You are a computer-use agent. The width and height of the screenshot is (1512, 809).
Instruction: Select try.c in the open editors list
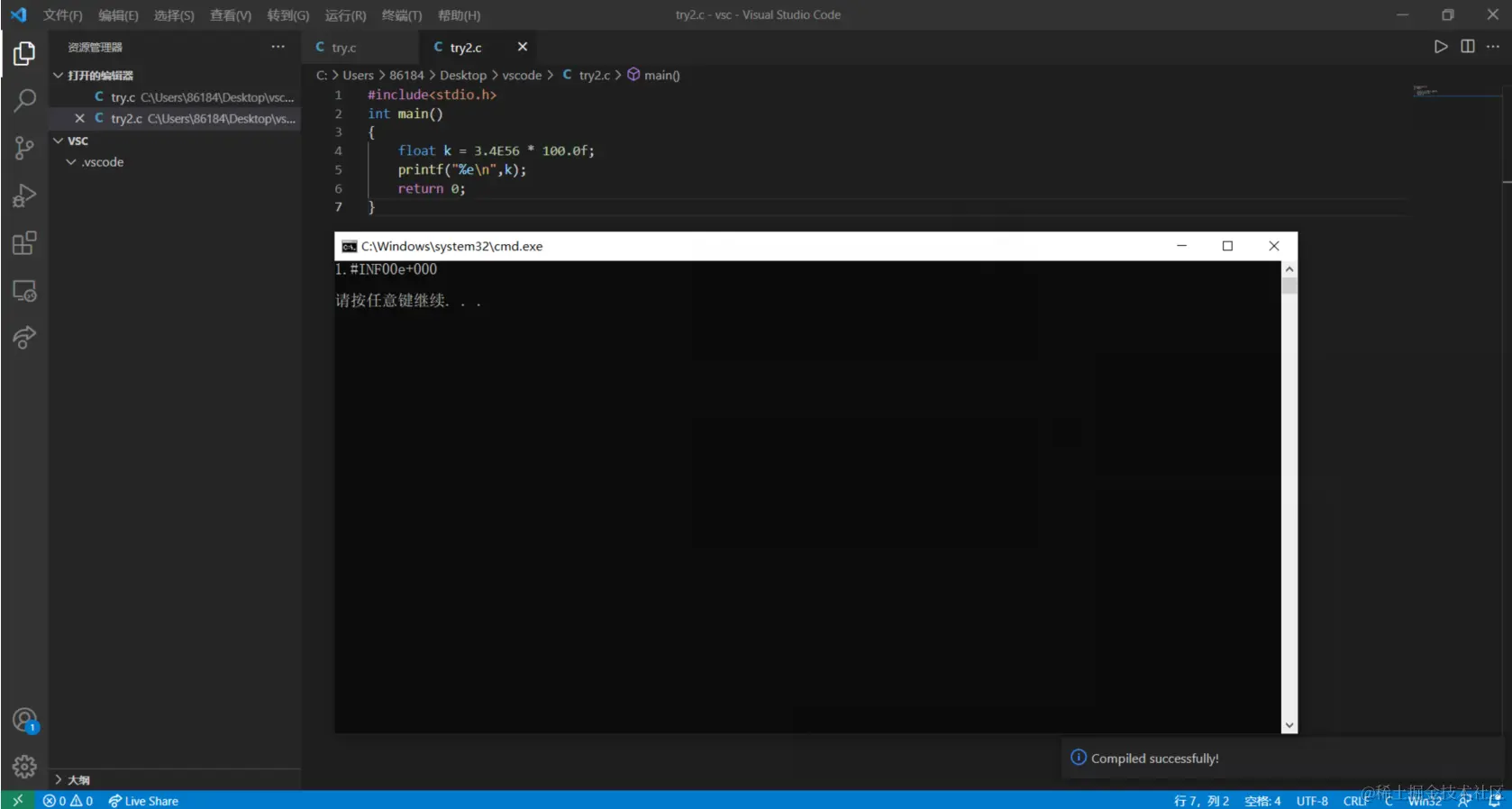tap(175, 97)
